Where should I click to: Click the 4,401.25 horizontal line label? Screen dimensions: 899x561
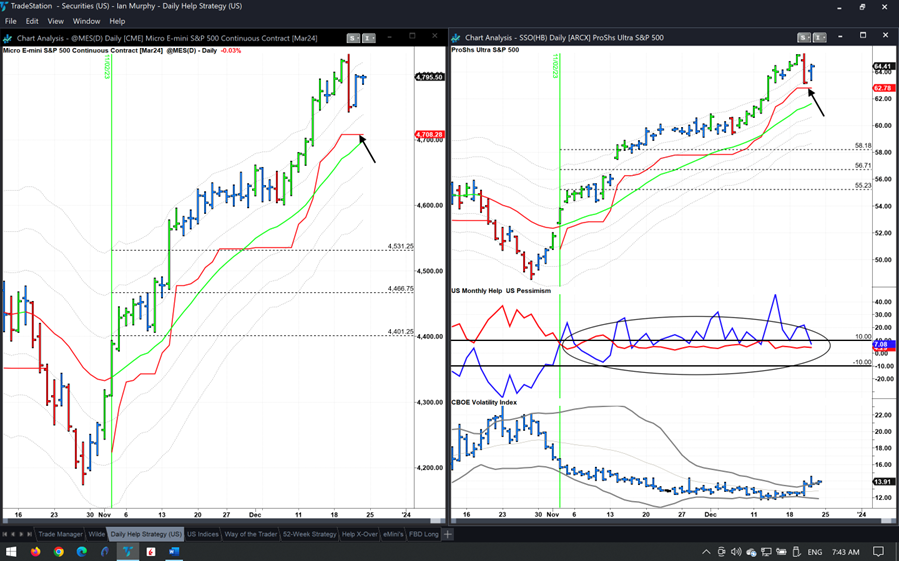point(400,332)
